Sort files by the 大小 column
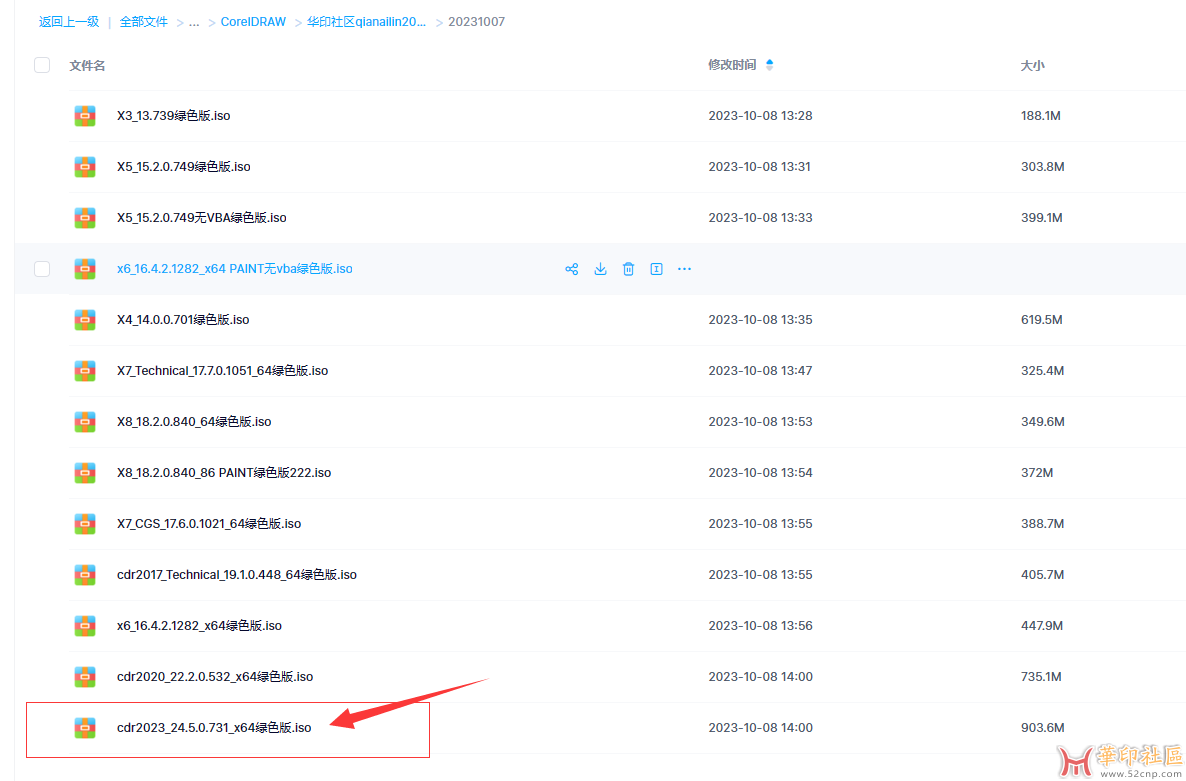The height and width of the screenshot is (781, 1186). tap(1032, 66)
